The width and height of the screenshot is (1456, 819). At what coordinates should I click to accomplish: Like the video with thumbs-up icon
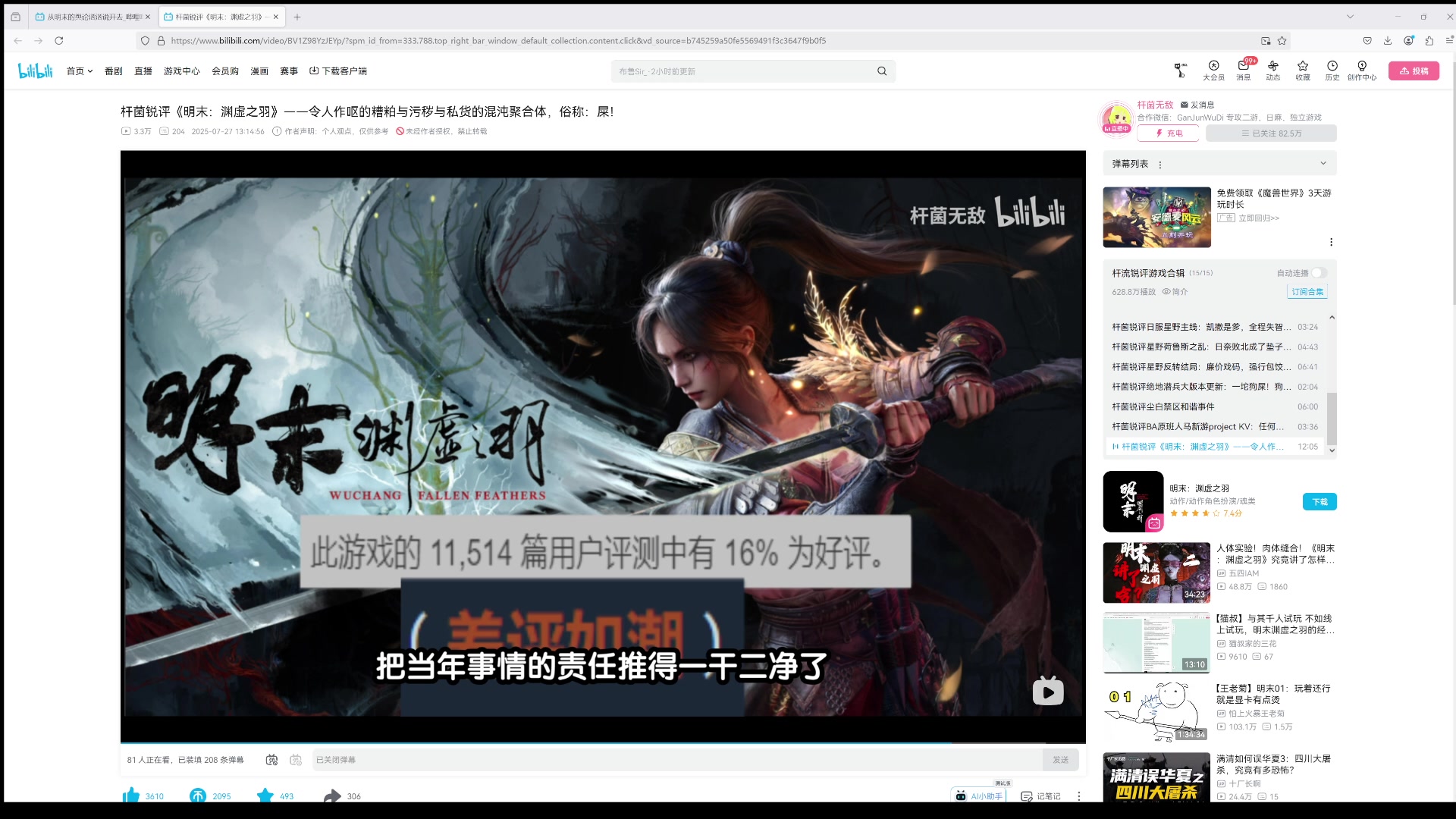[x=131, y=795]
